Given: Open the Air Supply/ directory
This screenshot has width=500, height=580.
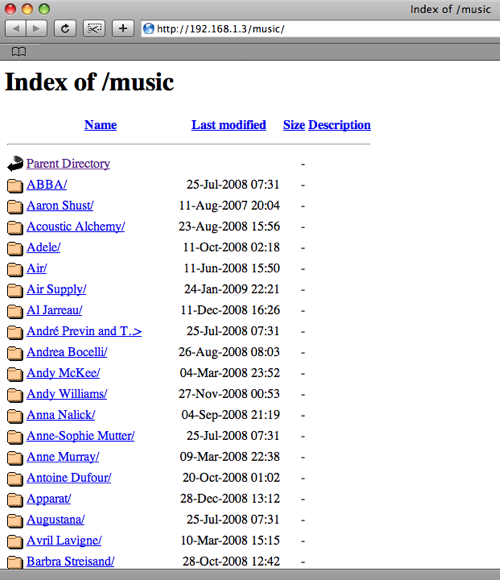Looking at the screenshot, I should pyautogui.click(x=56, y=289).
